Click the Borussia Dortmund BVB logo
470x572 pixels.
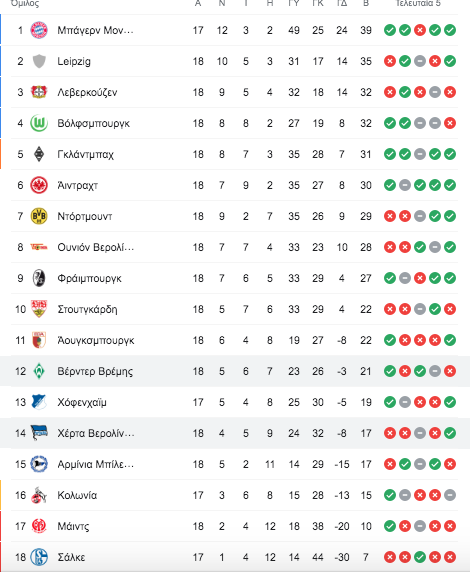pyautogui.click(x=39, y=216)
